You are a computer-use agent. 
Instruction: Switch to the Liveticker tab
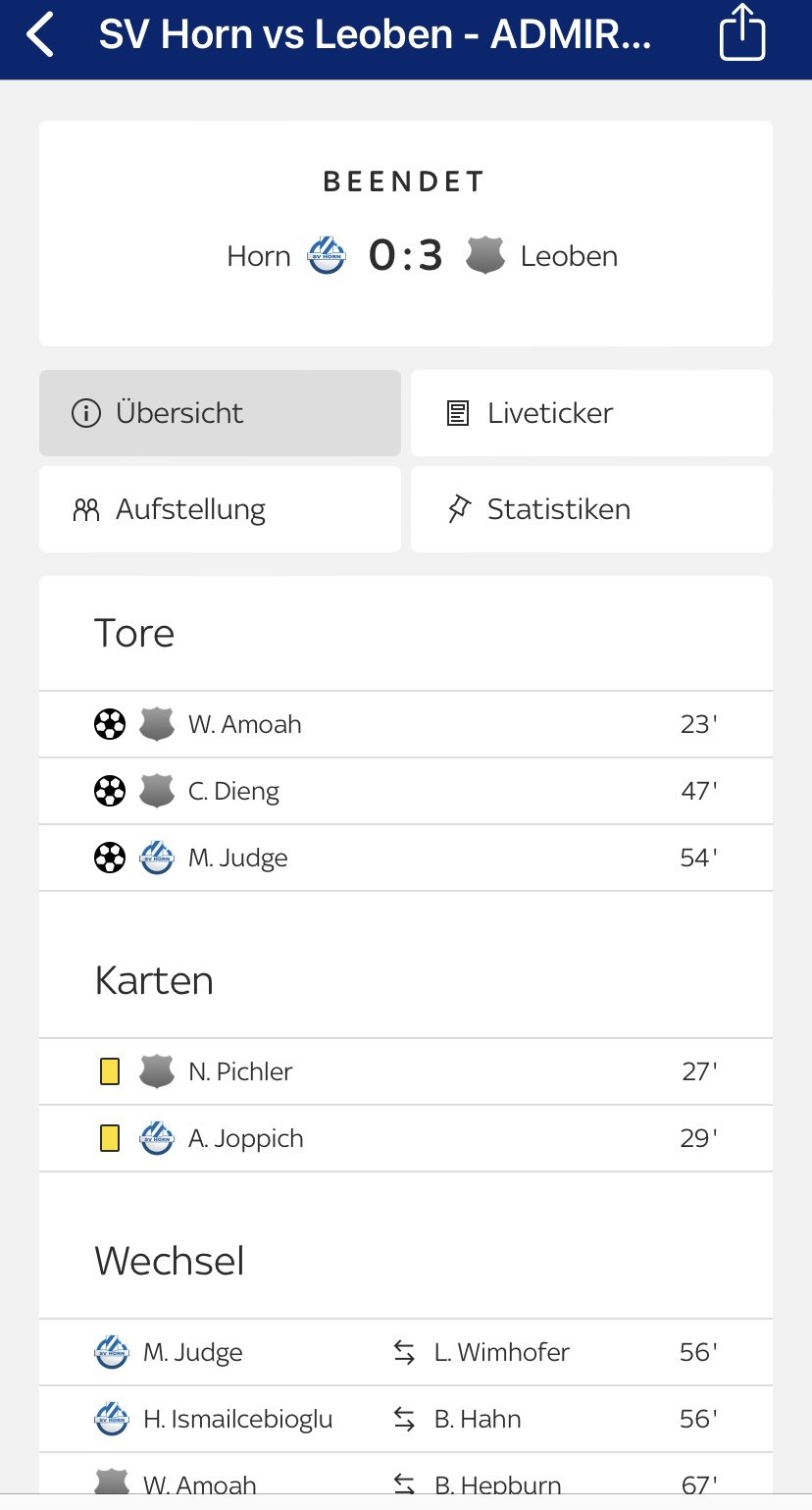(591, 413)
